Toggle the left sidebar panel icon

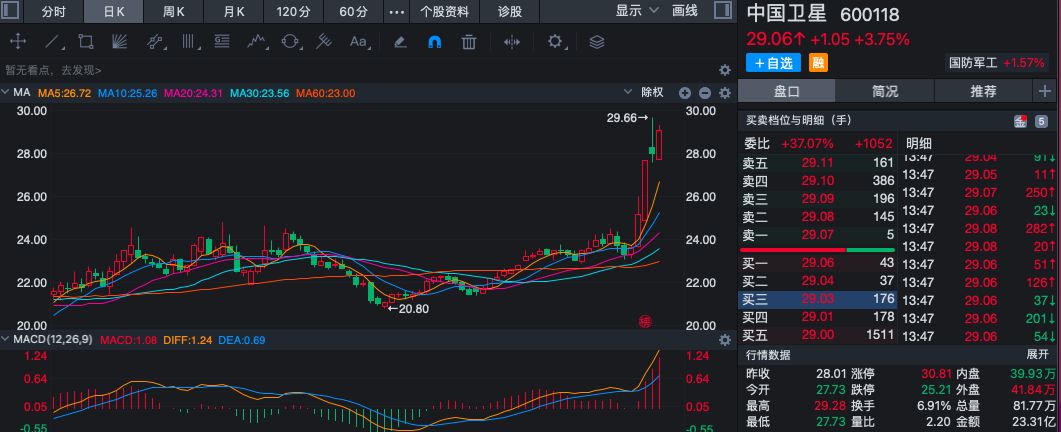click(x=12, y=11)
